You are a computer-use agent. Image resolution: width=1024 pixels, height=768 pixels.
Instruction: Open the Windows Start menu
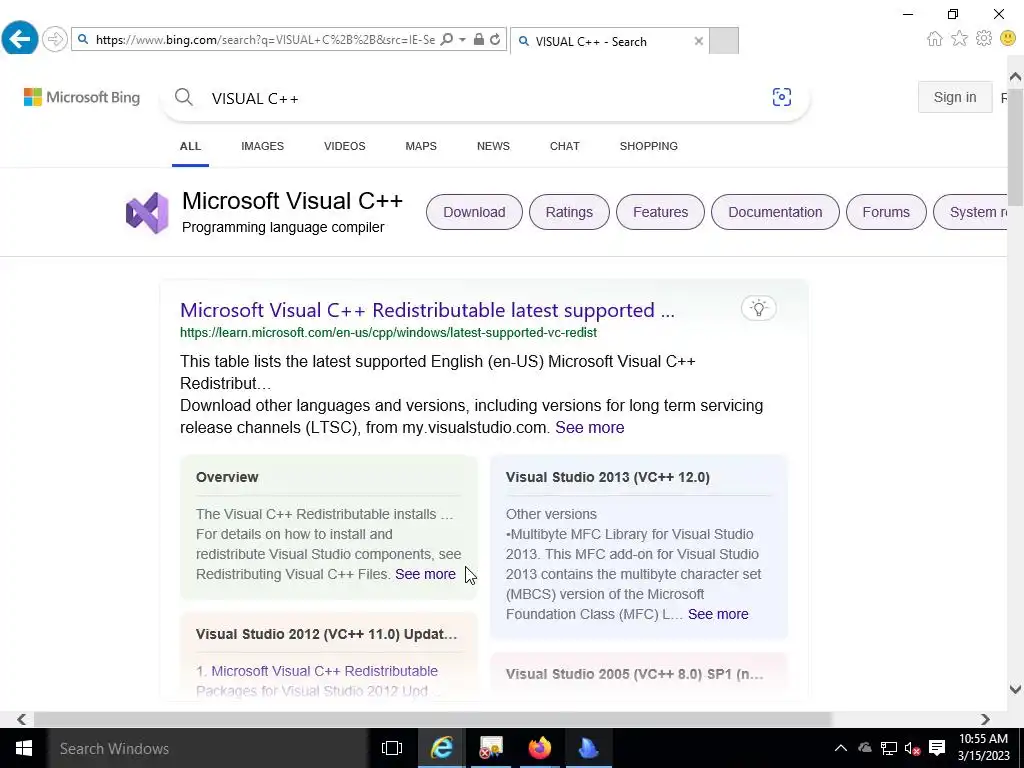click(24, 748)
